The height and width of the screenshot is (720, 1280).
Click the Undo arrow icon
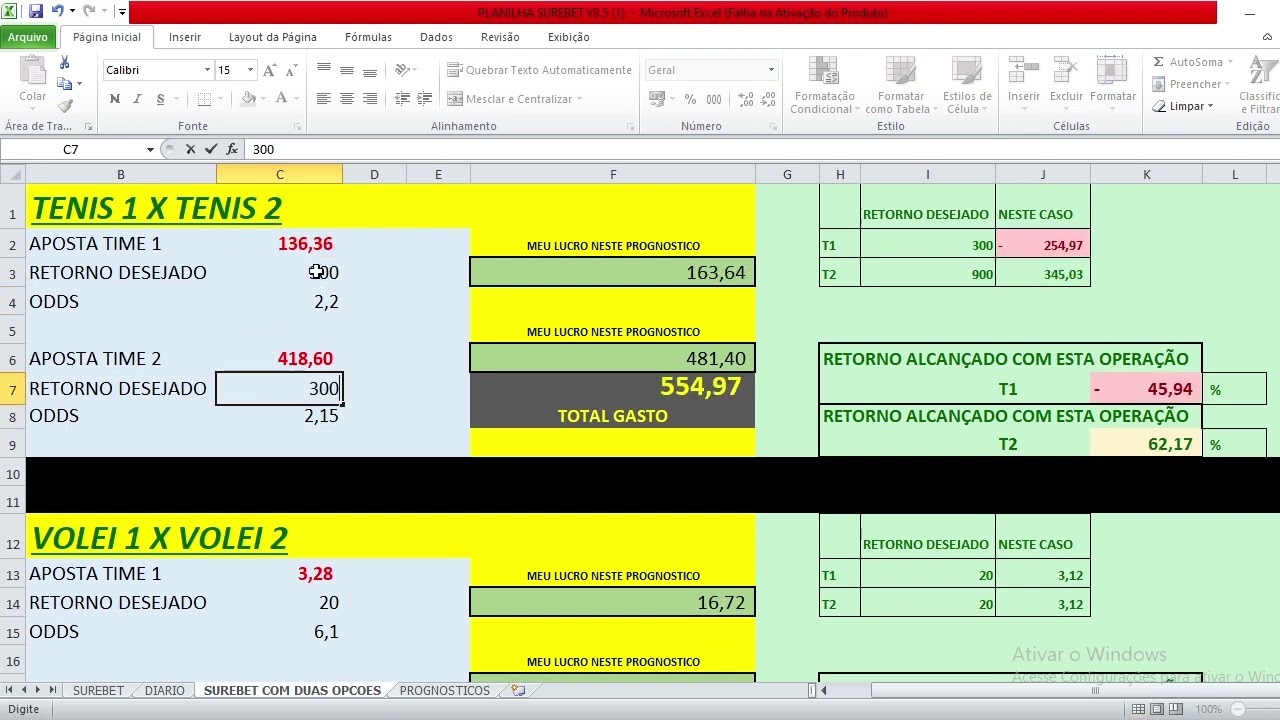(58, 12)
